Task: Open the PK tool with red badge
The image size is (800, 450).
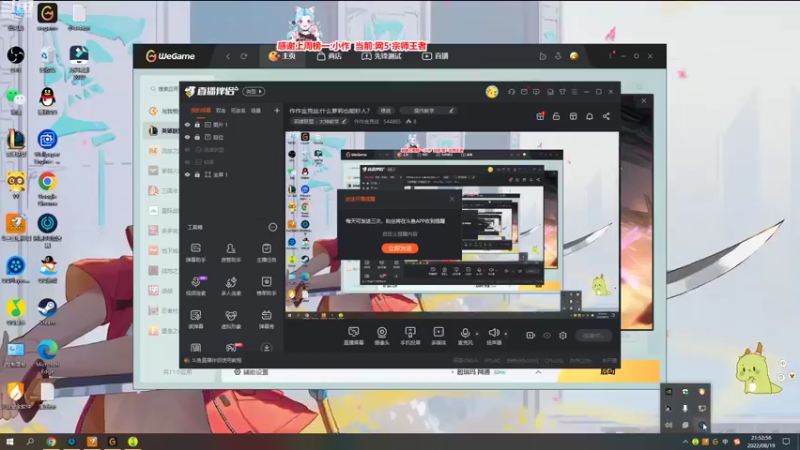Action: pos(232,348)
